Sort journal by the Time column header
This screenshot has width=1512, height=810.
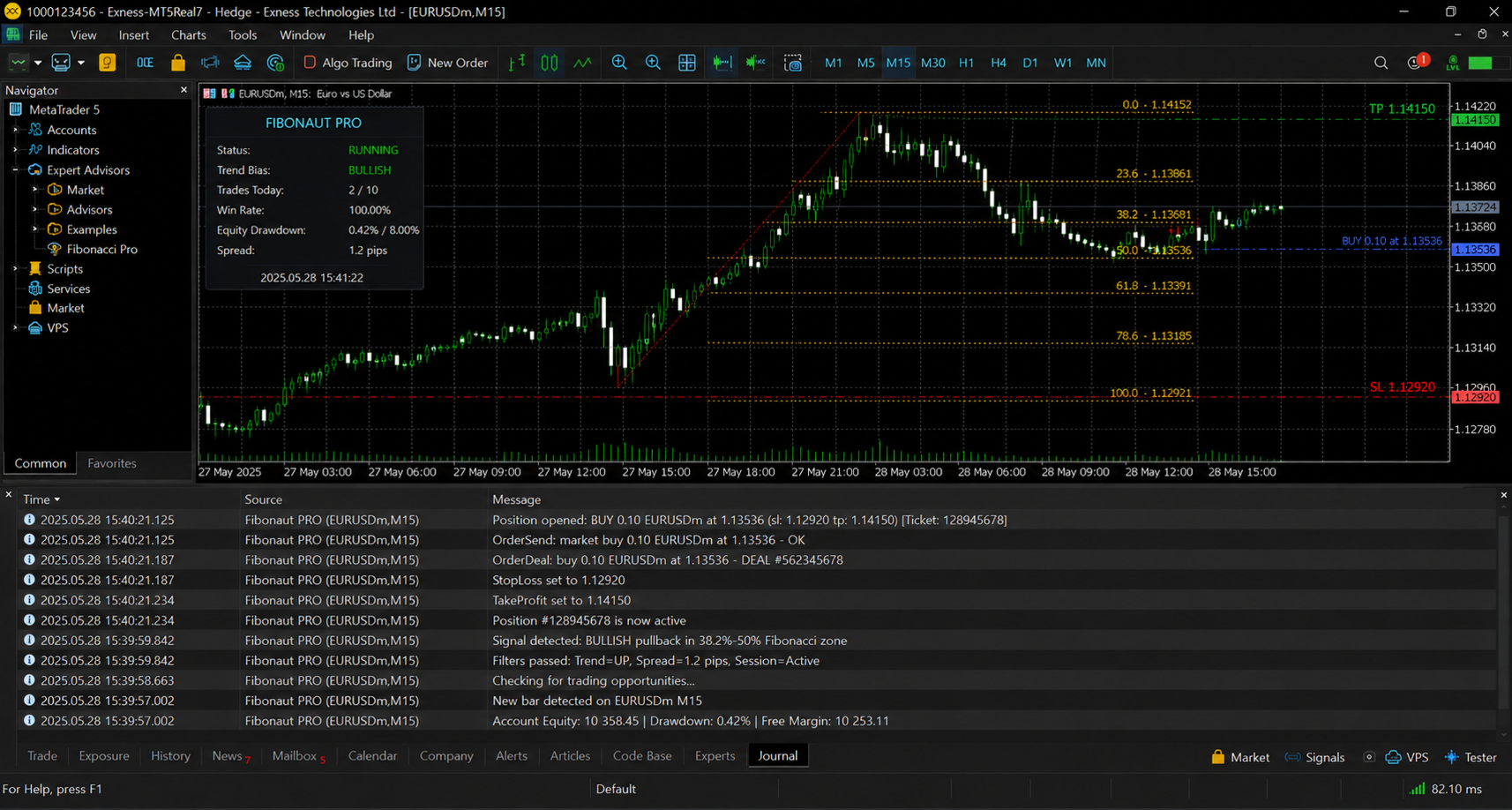coord(41,499)
